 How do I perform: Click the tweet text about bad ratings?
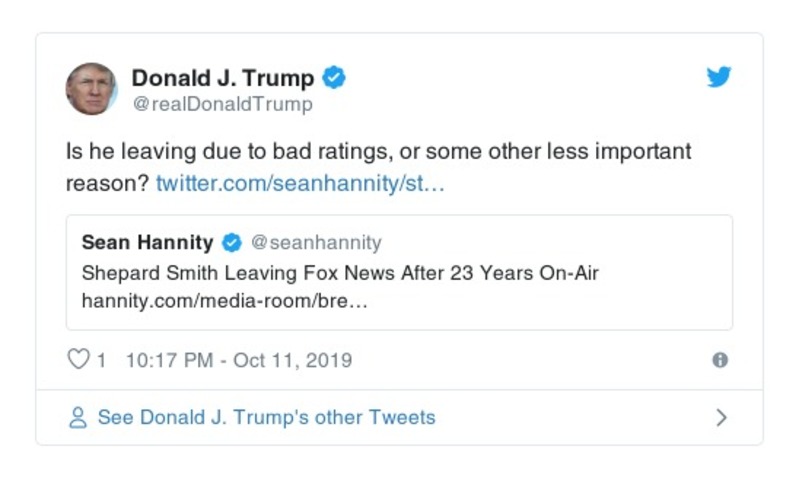370,153
